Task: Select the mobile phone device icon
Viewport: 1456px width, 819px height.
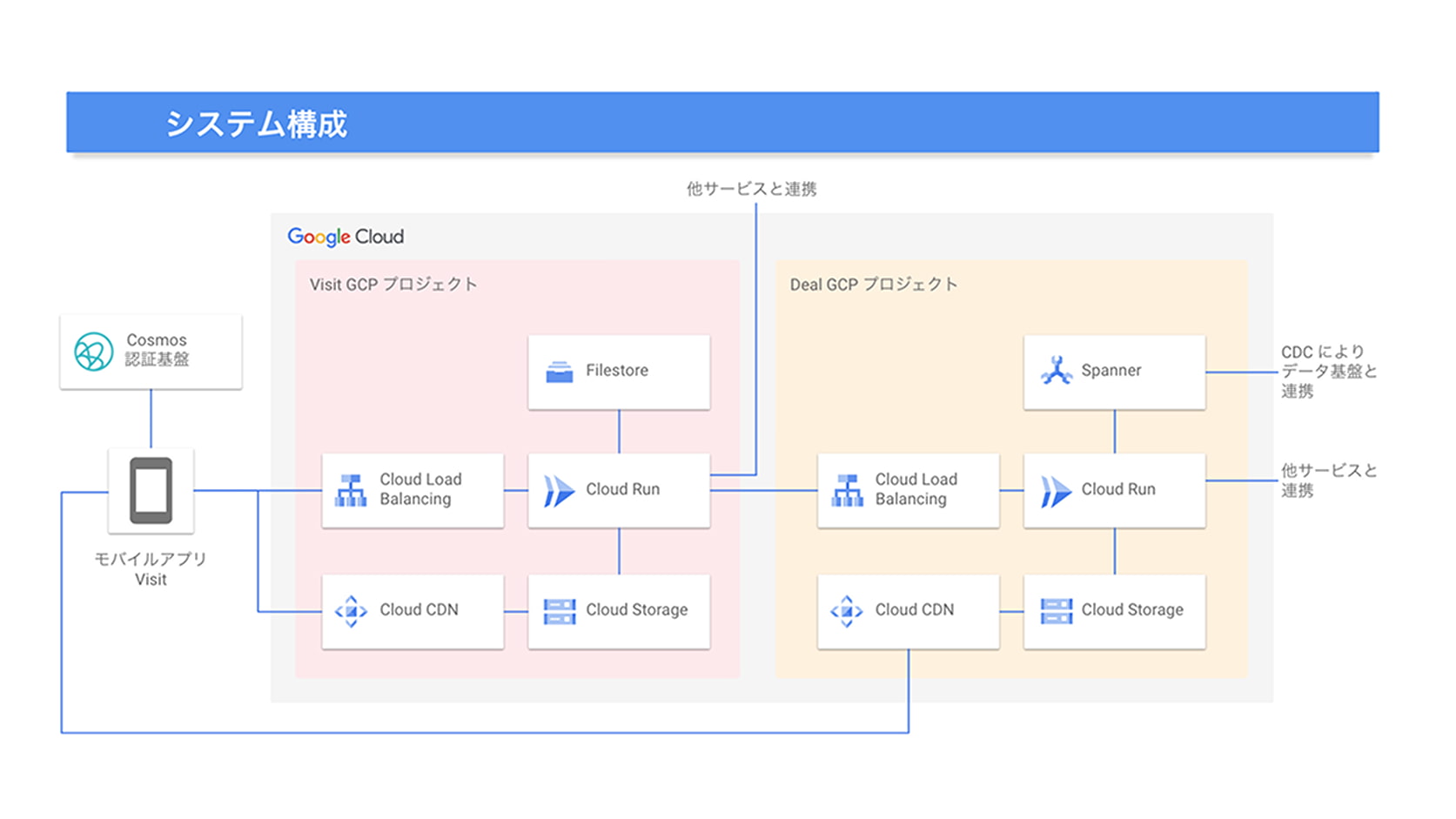Action: point(151,490)
